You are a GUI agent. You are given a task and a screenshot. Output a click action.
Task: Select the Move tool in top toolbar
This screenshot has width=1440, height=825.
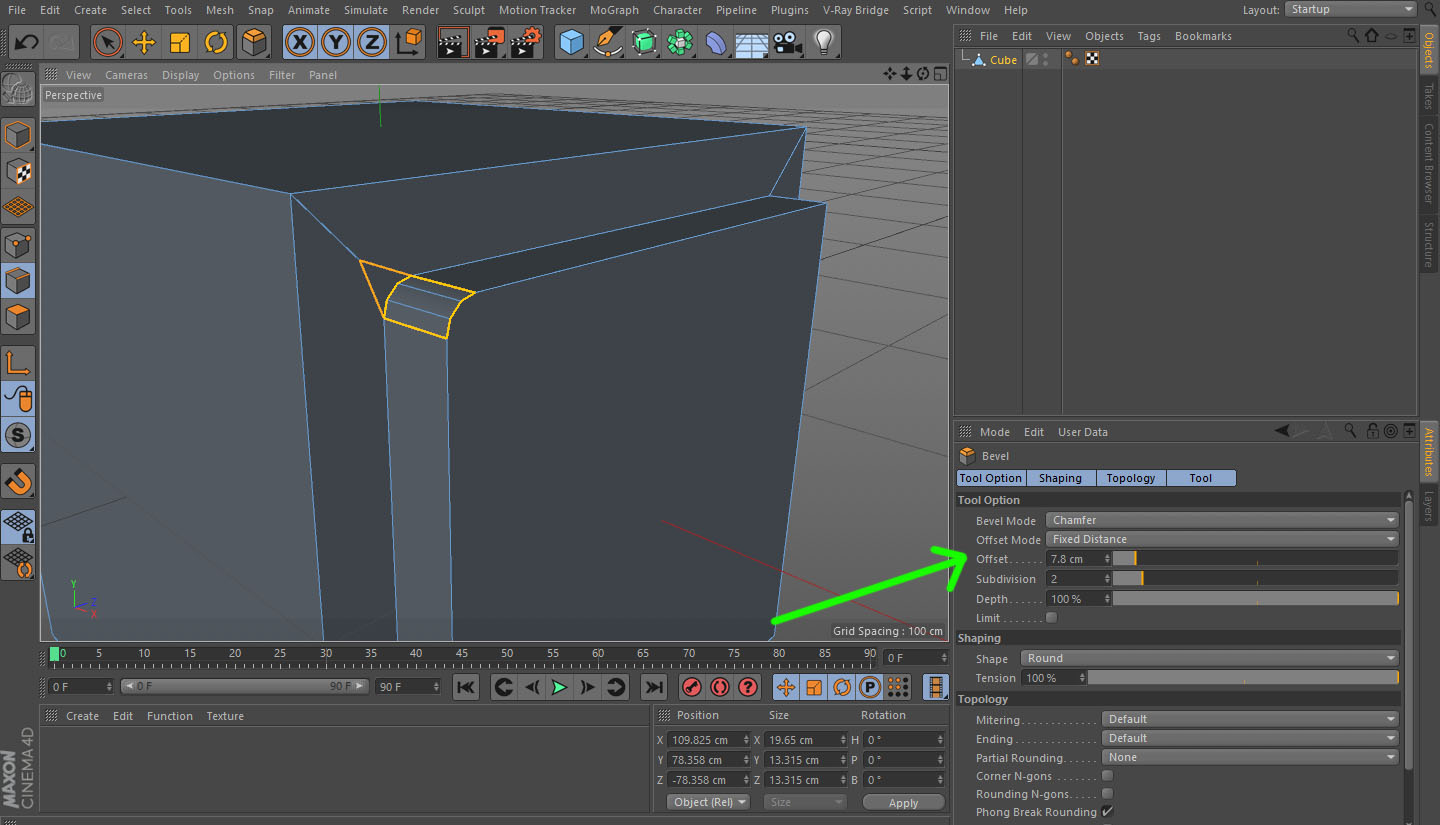[144, 43]
